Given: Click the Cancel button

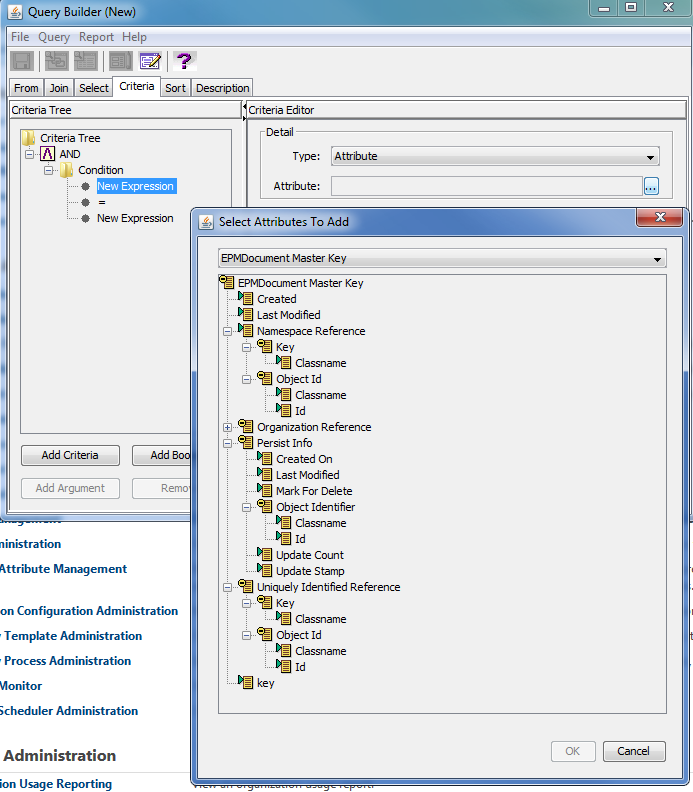Looking at the screenshot, I should [x=634, y=751].
